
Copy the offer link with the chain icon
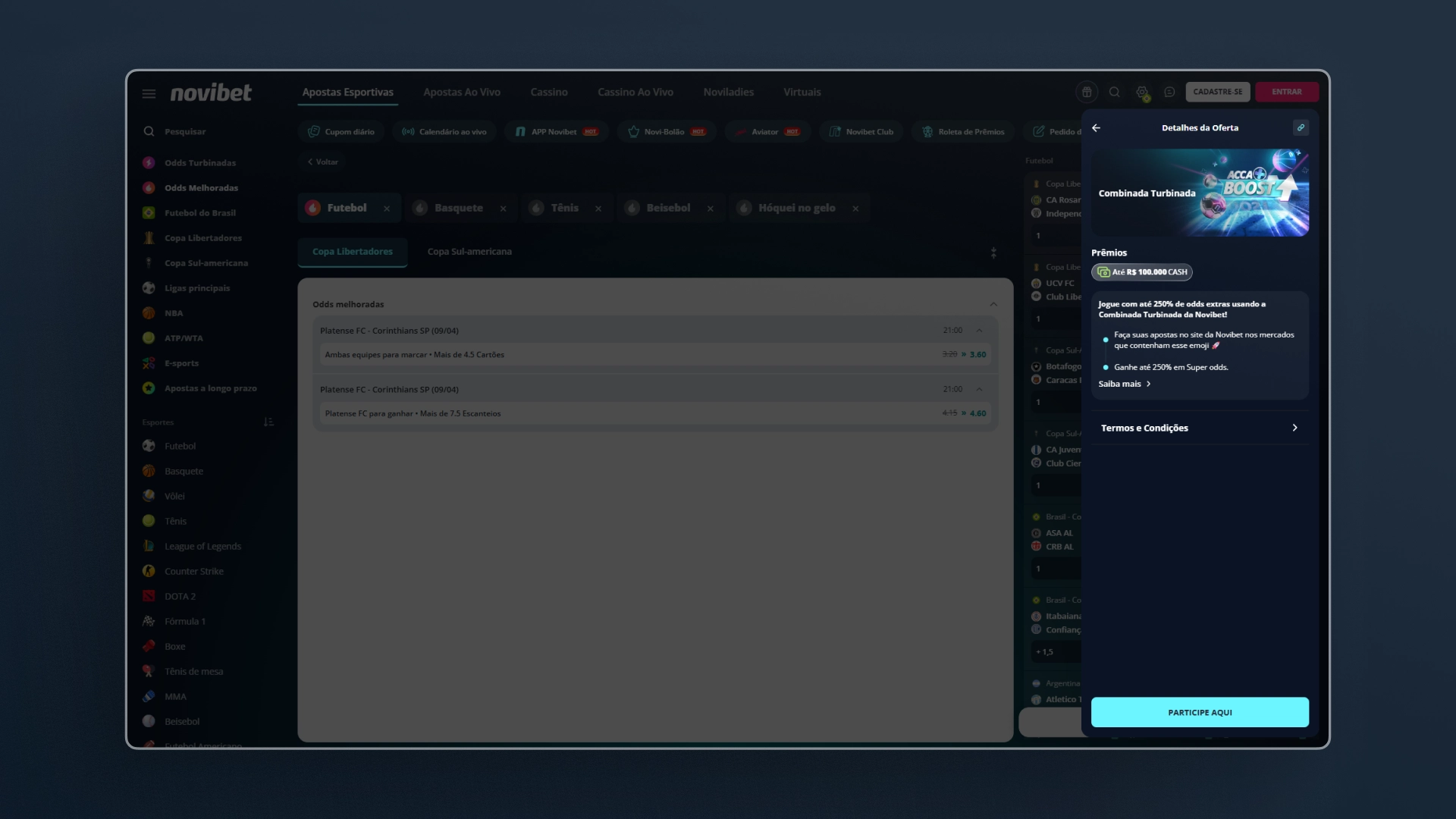[x=1301, y=127]
